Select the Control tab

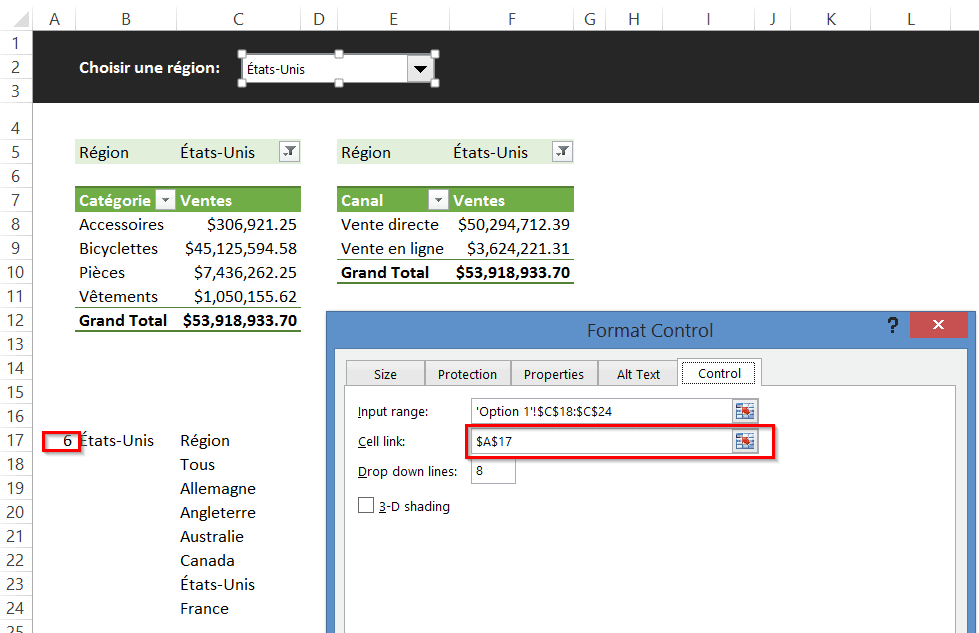[719, 373]
